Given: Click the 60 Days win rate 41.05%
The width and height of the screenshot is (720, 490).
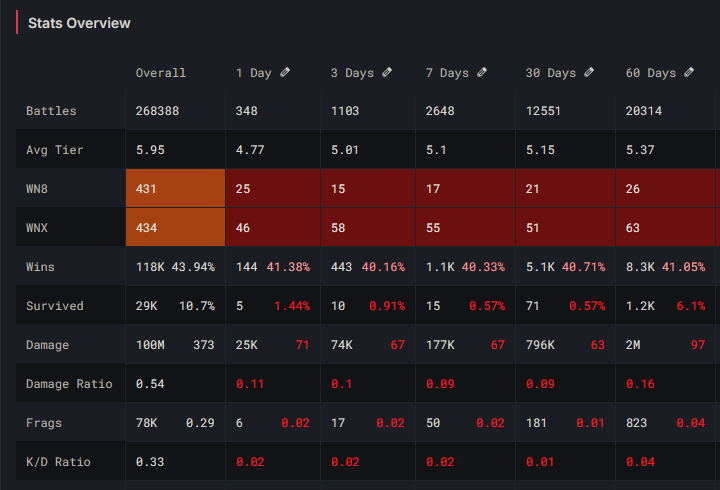Looking at the screenshot, I should coord(683,267).
